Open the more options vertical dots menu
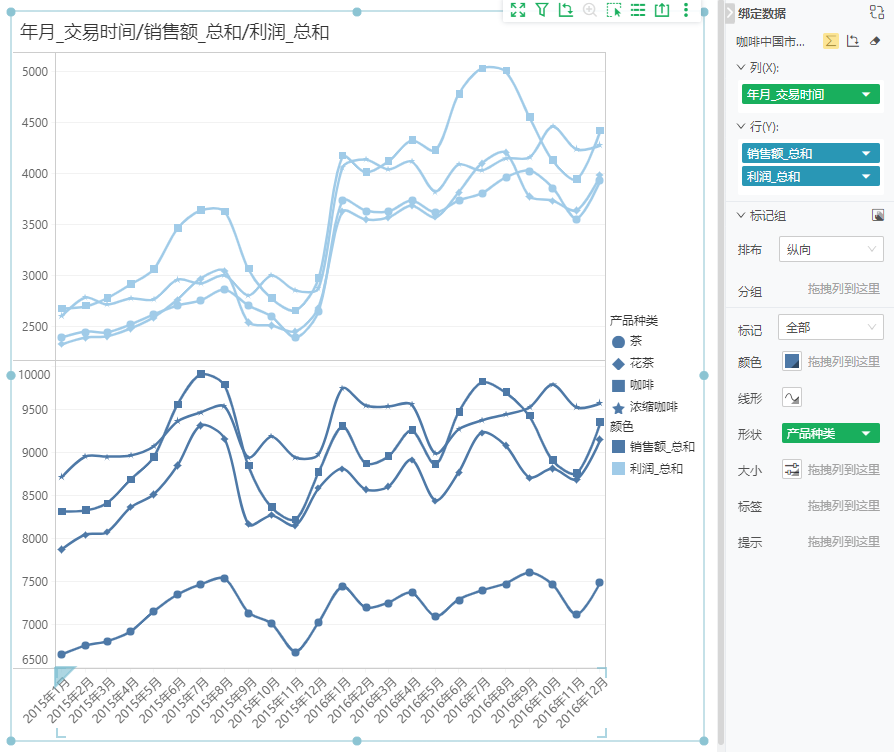The image size is (894, 752). point(686,10)
